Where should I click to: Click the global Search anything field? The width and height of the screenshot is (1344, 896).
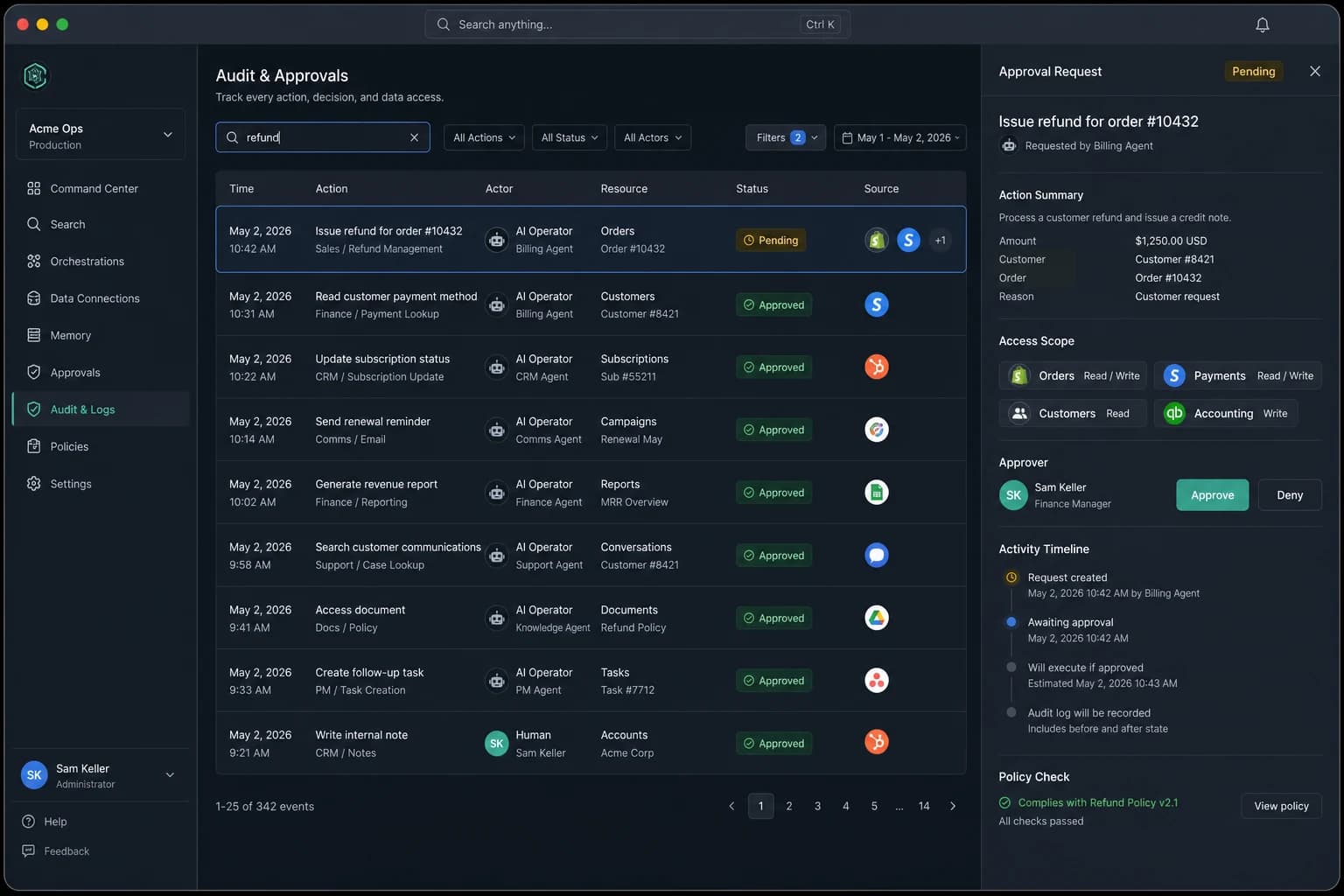(x=637, y=24)
